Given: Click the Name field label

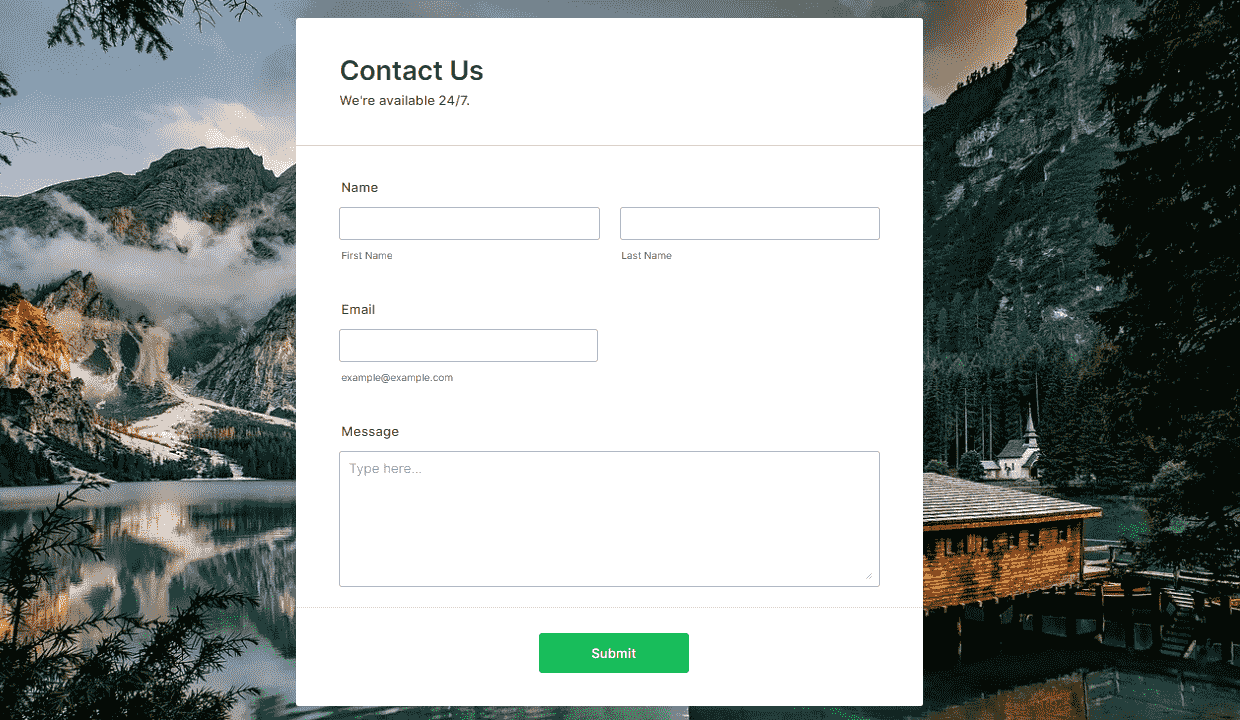Looking at the screenshot, I should point(360,188).
